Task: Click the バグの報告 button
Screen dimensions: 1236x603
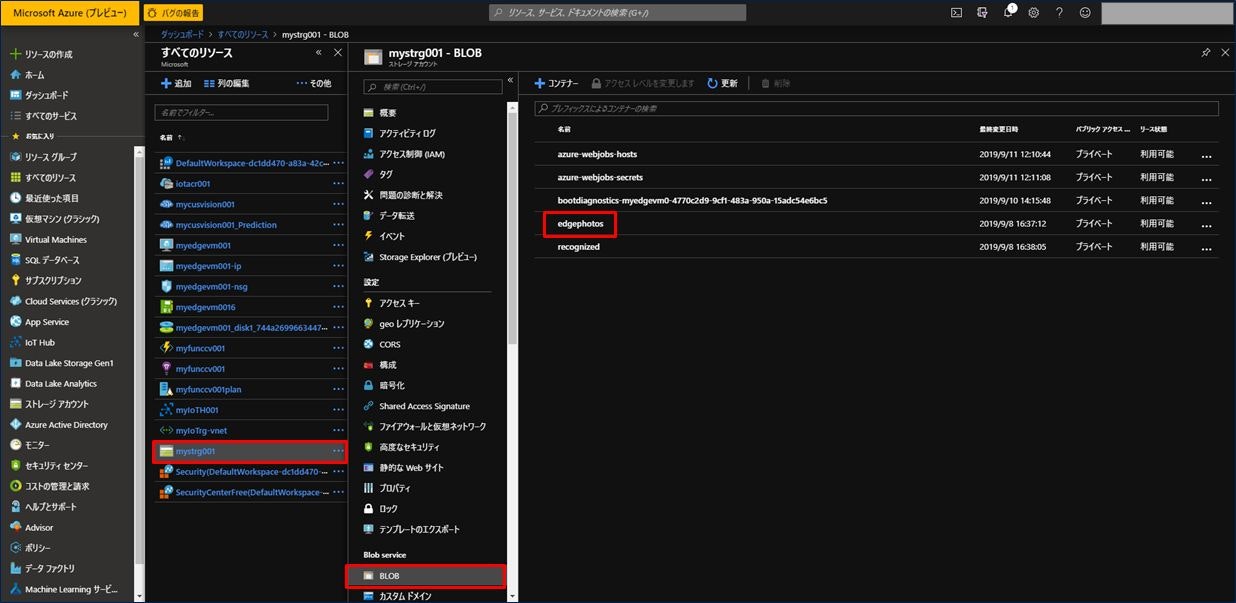Action: [173, 13]
